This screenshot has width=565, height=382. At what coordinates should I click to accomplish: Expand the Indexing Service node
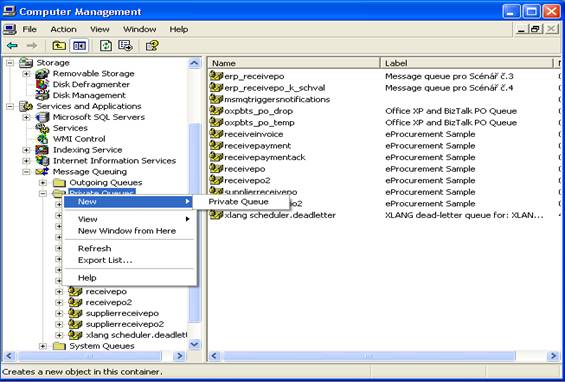point(26,150)
